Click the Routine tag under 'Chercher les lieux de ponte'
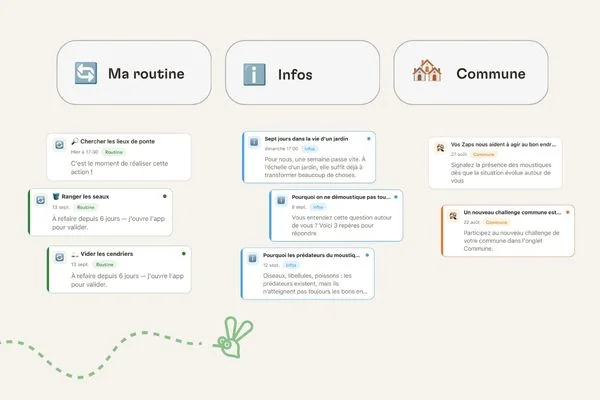 pyautogui.click(x=114, y=152)
